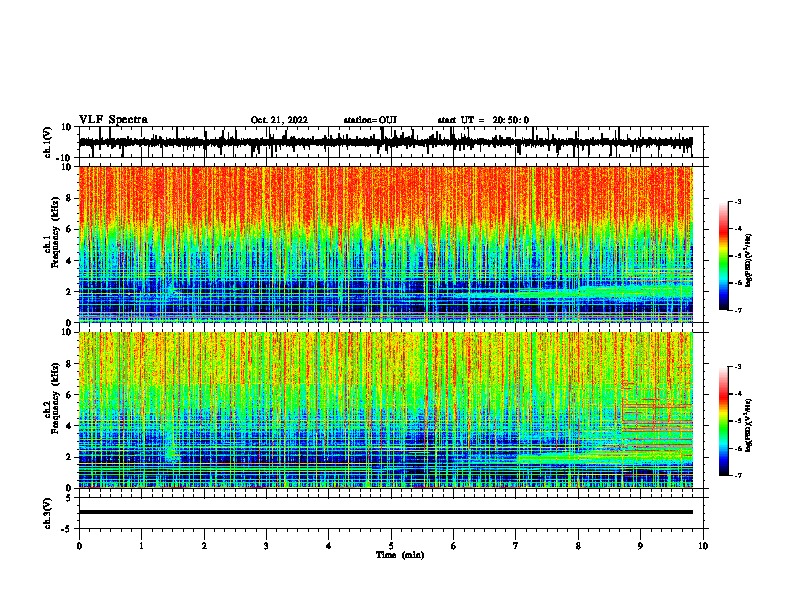Click the ch.1 Frequency (kHz) axis label
This screenshot has height=612, width=792.
52,230
